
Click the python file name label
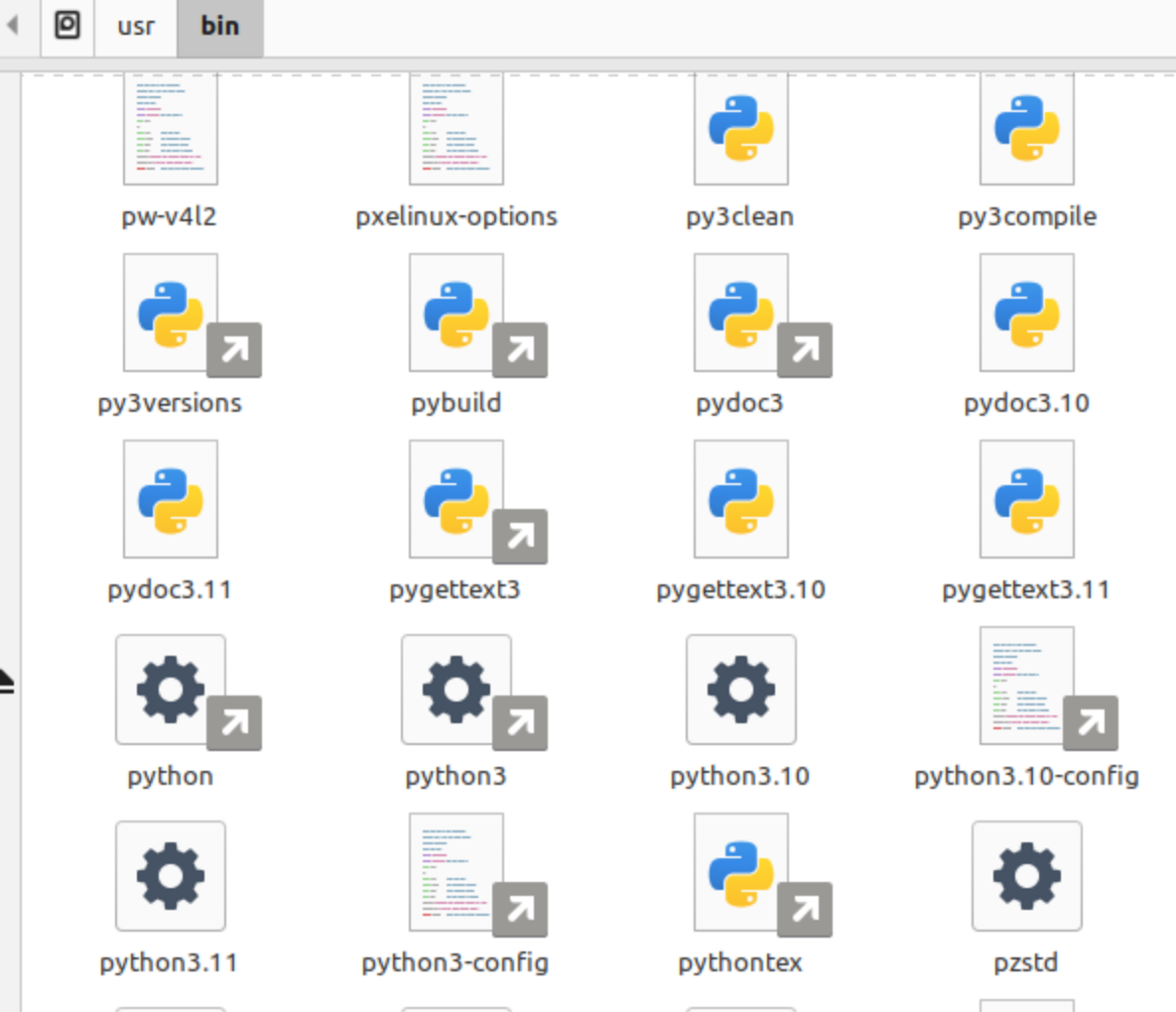(171, 777)
